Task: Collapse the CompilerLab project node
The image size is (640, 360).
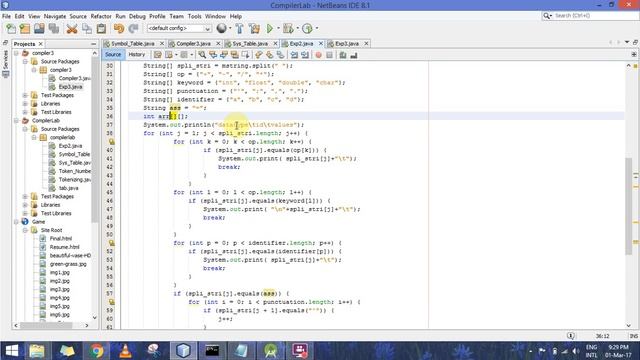Action: click(x=16, y=120)
